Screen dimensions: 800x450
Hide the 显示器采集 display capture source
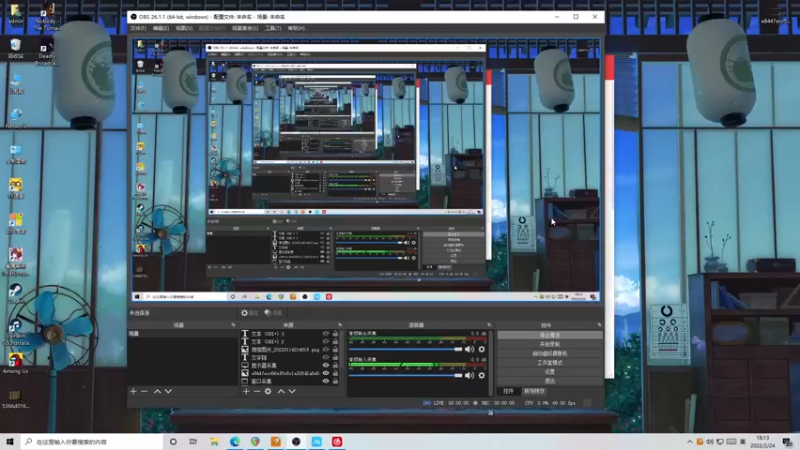tap(326, 365)
